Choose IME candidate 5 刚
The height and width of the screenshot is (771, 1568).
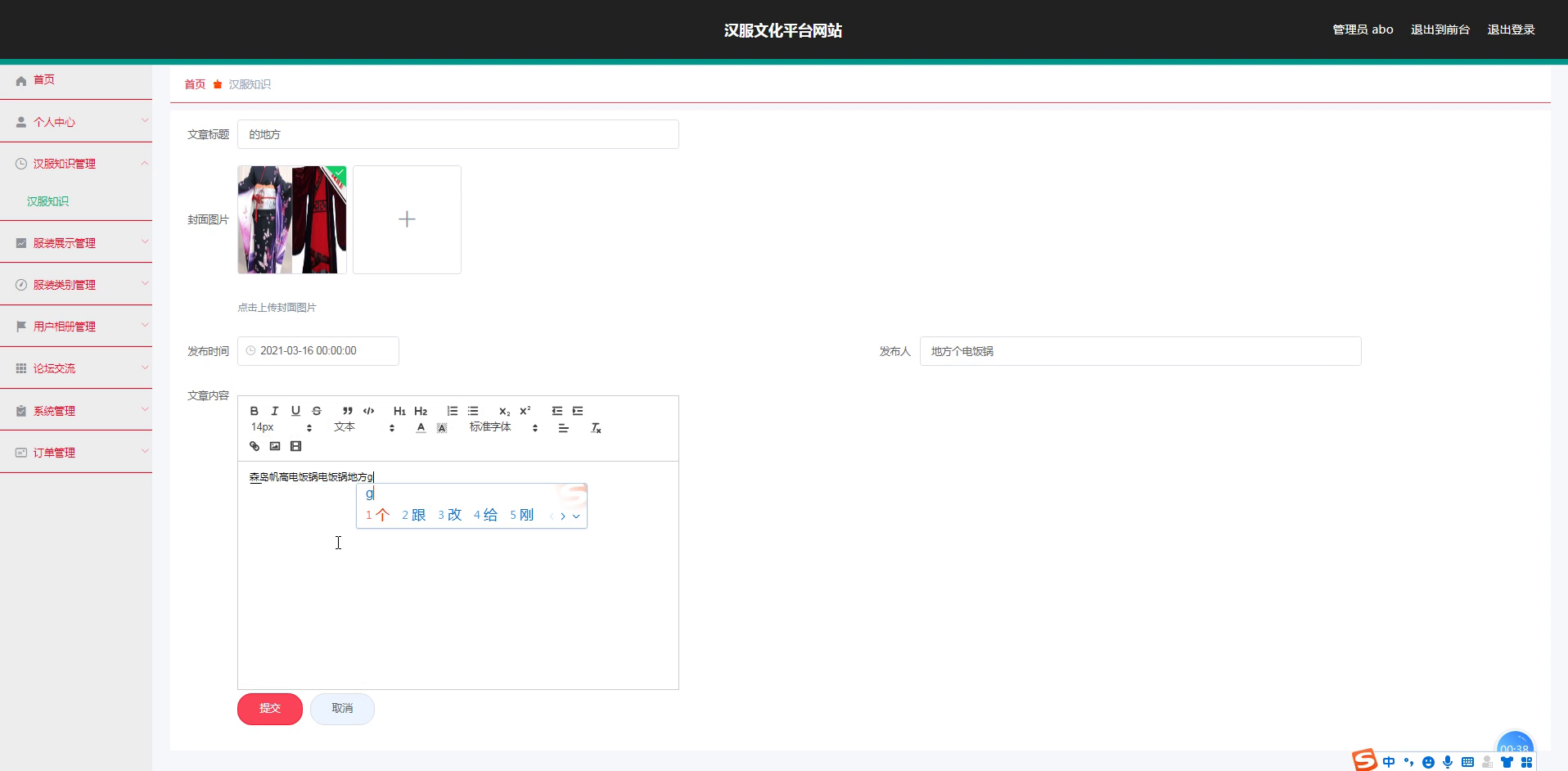point(521,515)
